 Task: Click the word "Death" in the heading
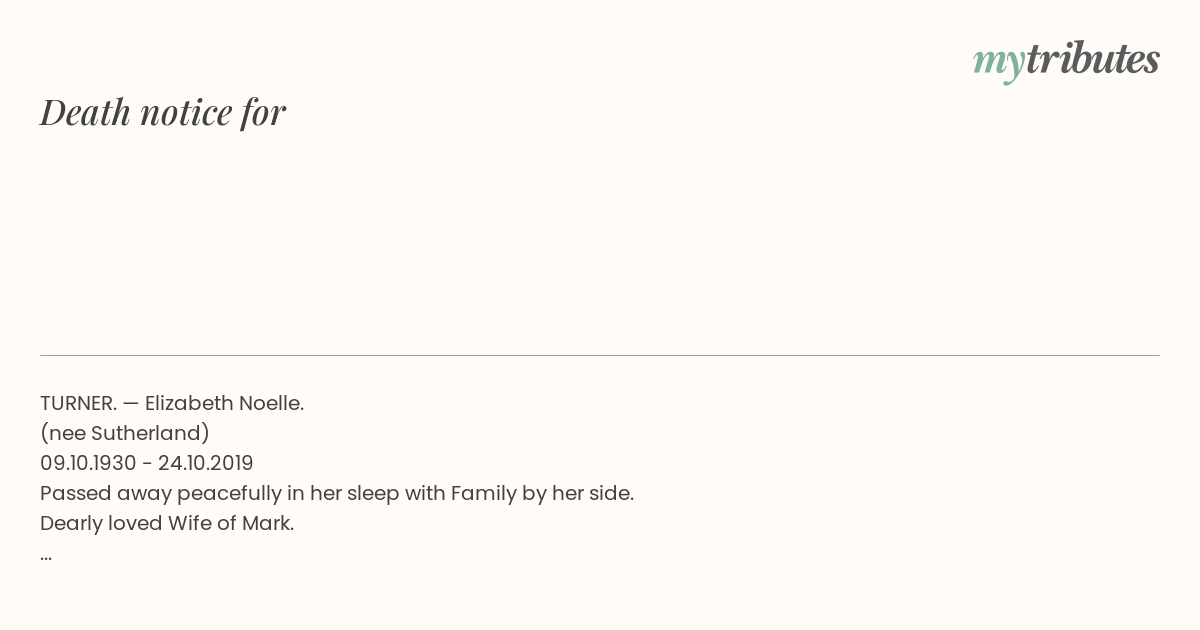85,112
